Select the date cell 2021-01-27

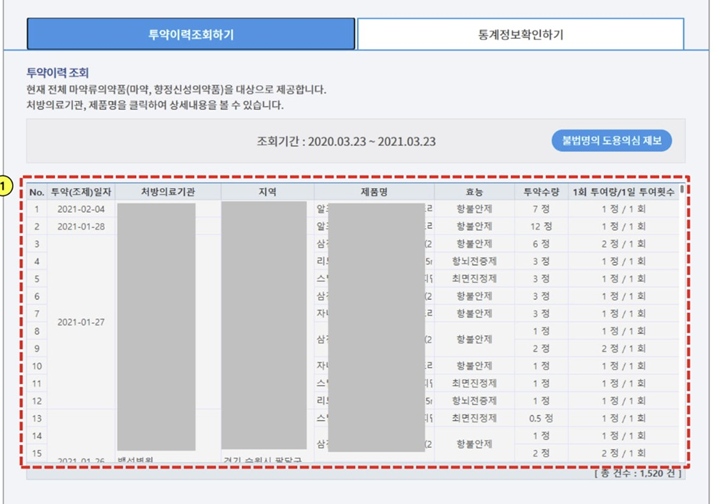[81, 322]
